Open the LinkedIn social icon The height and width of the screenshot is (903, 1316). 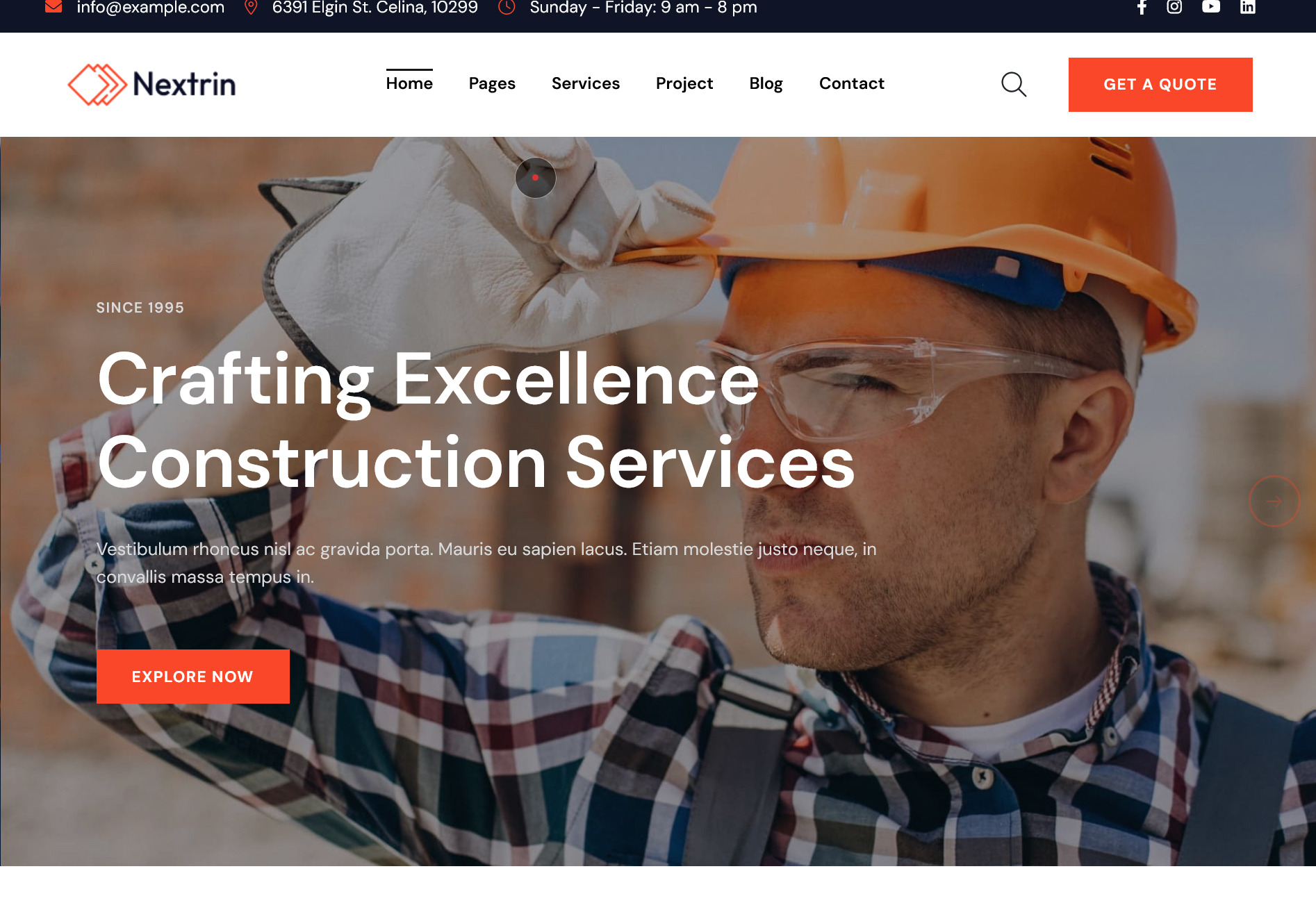tap(1248, 7)
